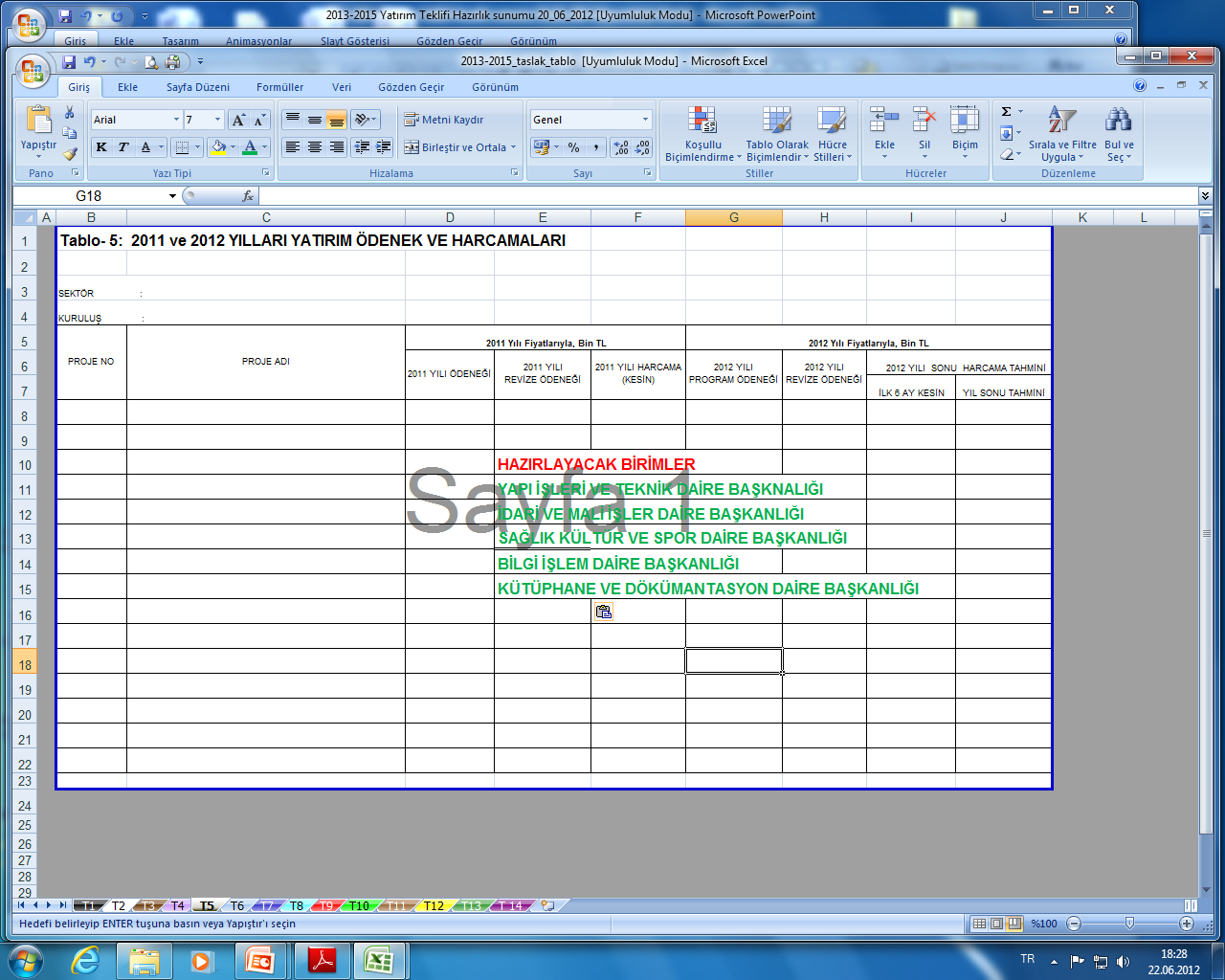Click the insert function fx icon
This screenshot has height=980, width=1225.
tap(248, 195)
